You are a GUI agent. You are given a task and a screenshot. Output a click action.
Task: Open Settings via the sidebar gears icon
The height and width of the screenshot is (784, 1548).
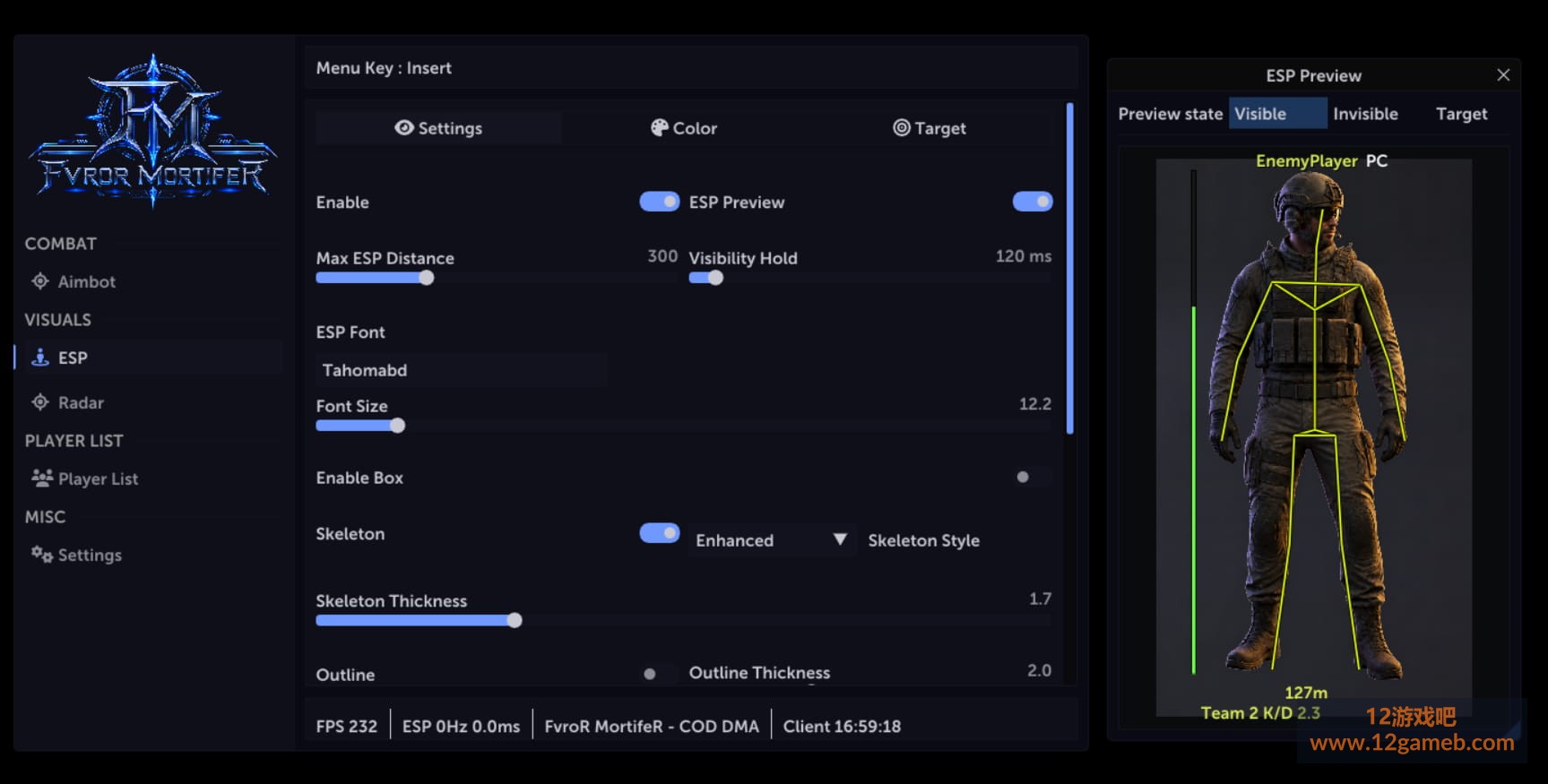point(42,555)
